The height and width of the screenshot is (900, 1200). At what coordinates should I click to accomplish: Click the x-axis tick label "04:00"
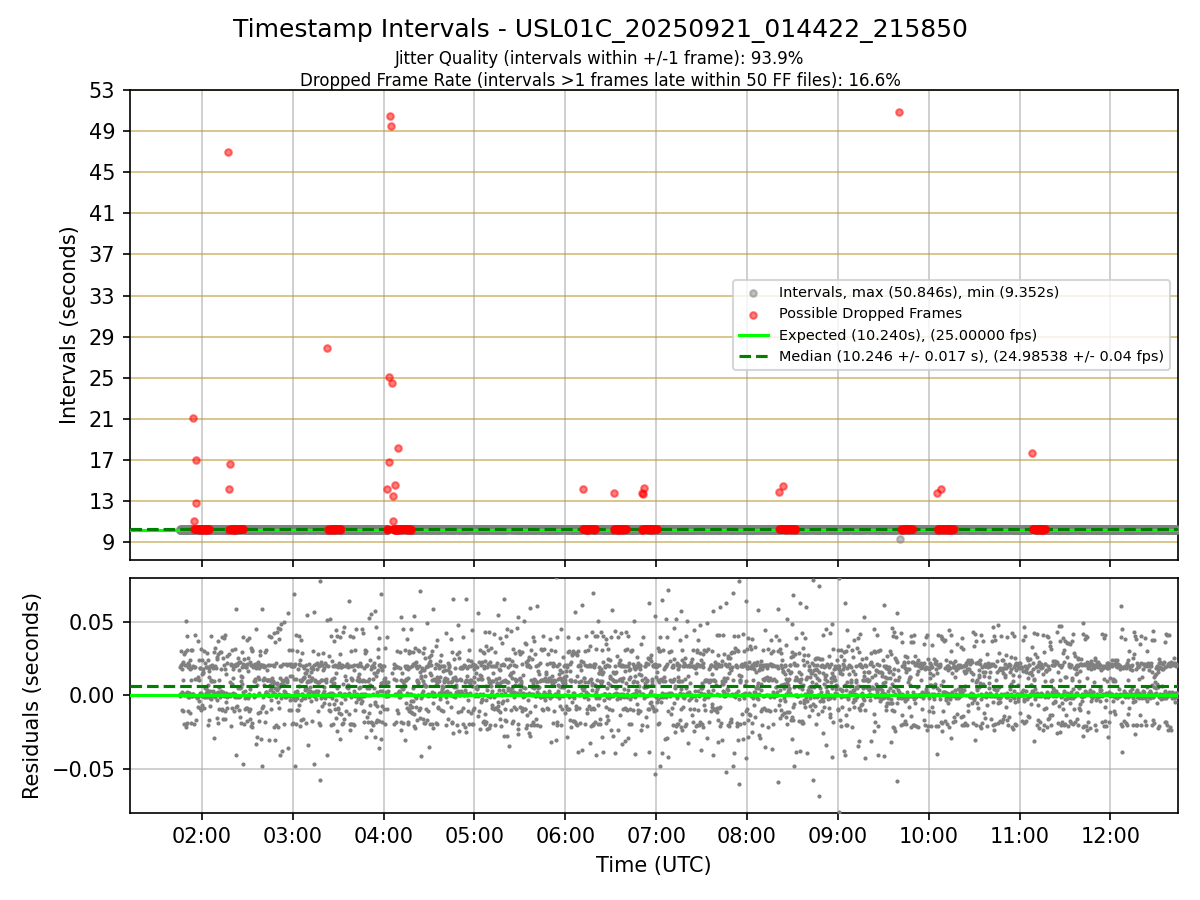point(384,836)
